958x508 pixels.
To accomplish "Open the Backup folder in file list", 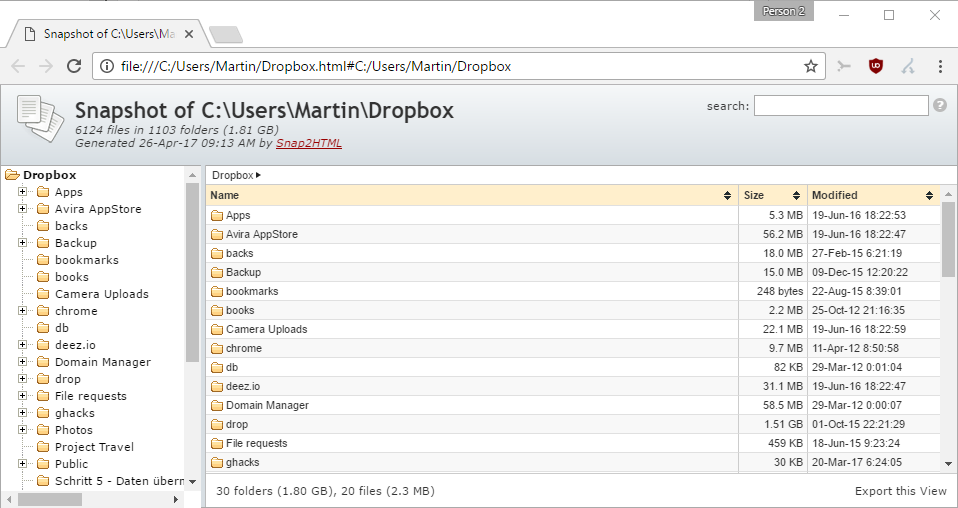I will coord(243,272).
